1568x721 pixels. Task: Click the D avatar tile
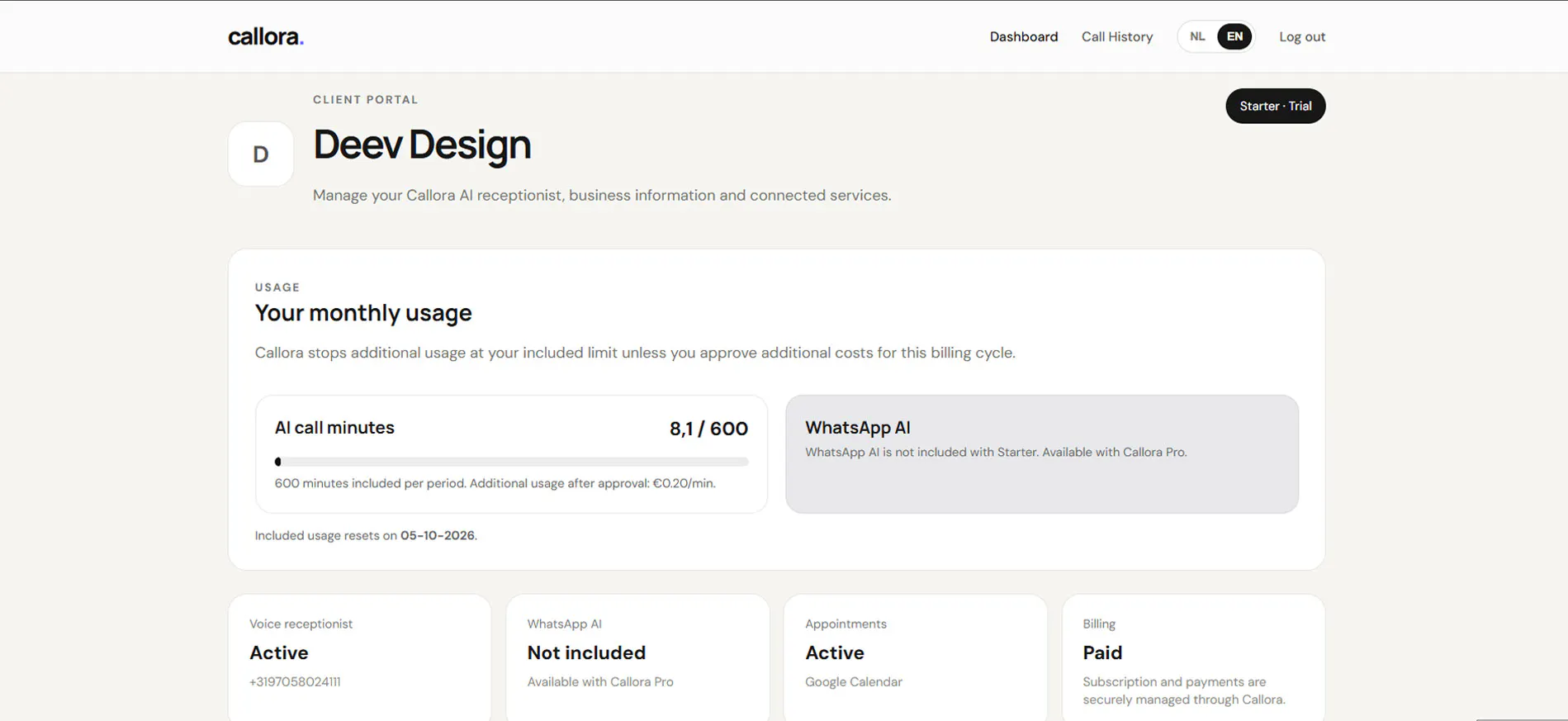click(x=261, y=154)
